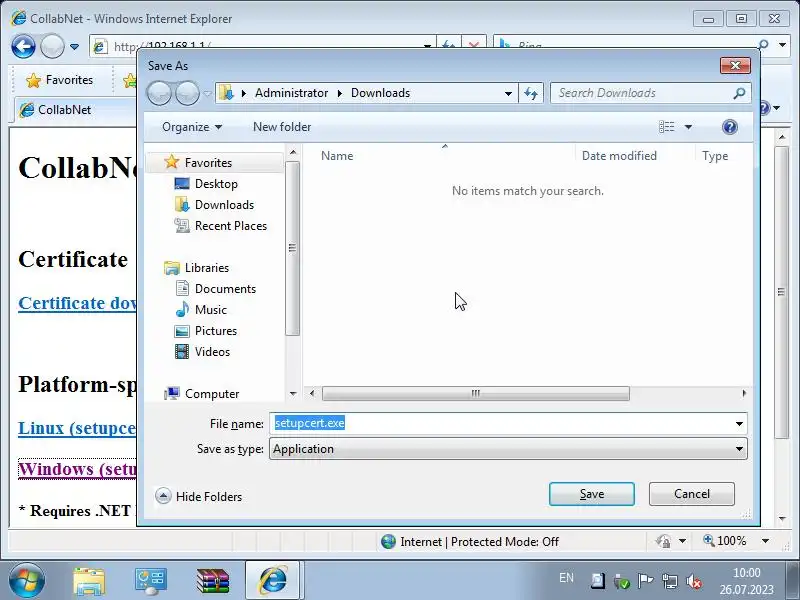Click the dialog back navigation button

point(160,93)
